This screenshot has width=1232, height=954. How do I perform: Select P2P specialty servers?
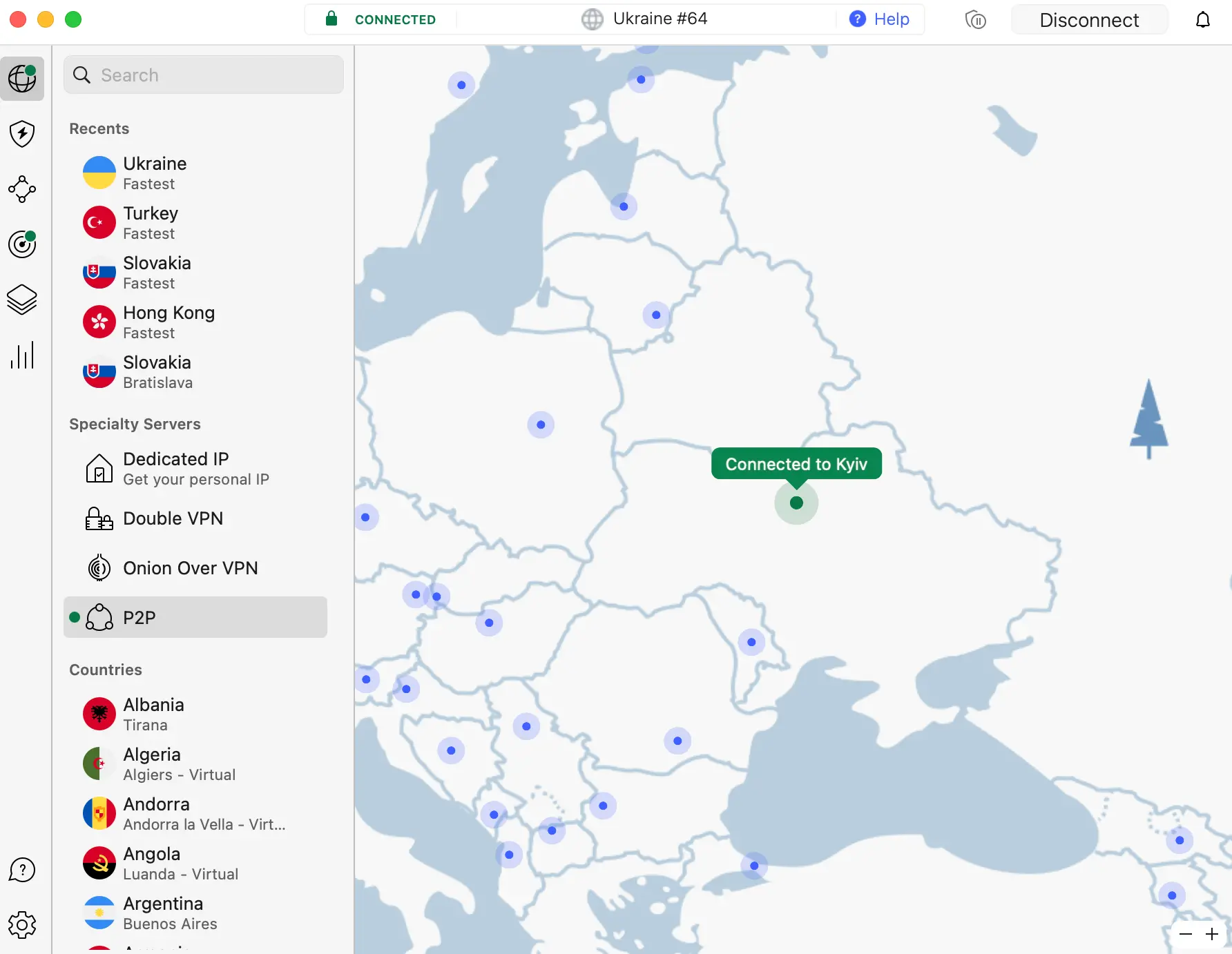tap(195, 617)
